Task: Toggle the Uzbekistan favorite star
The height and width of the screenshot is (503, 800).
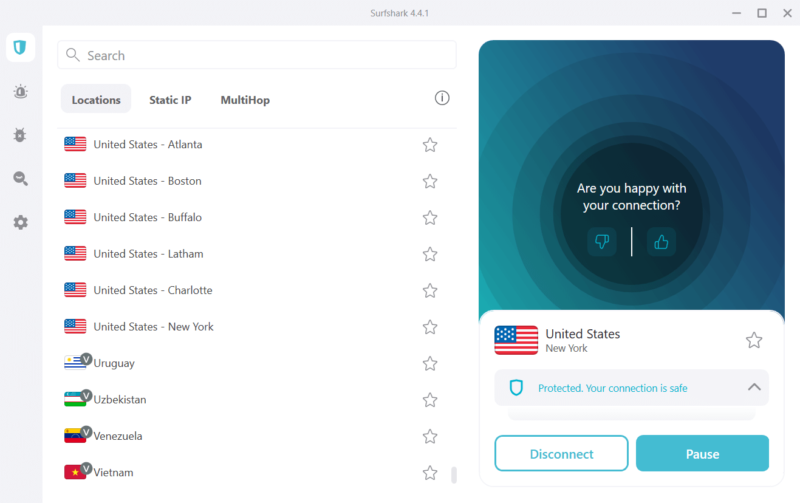Action: pyautogui.click(x=430, y=400)
